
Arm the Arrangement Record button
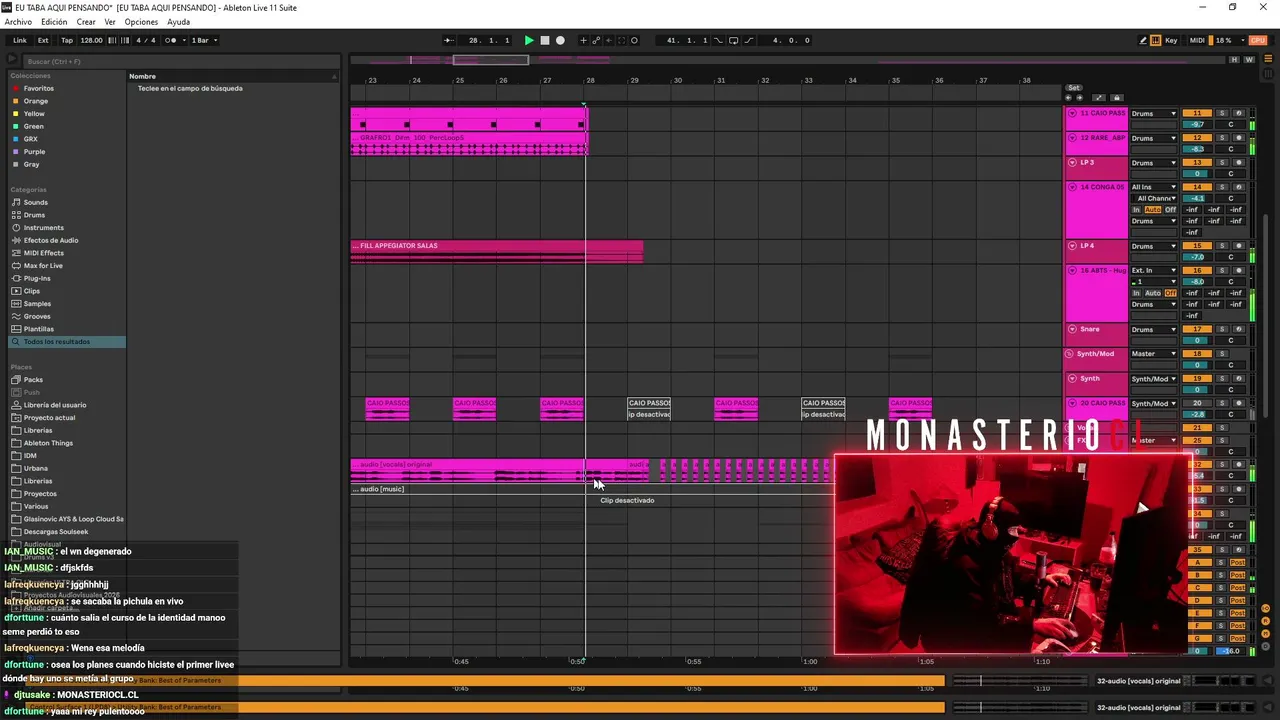pos(560,41)
